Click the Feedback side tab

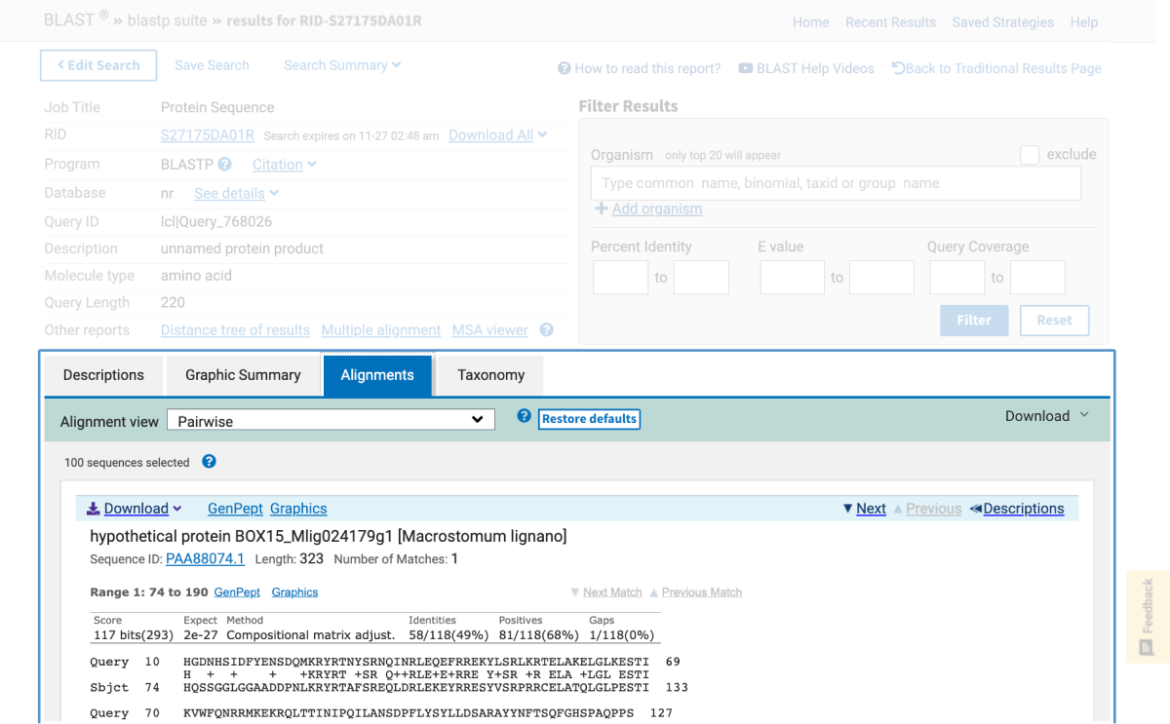(x=1147, y=616)
